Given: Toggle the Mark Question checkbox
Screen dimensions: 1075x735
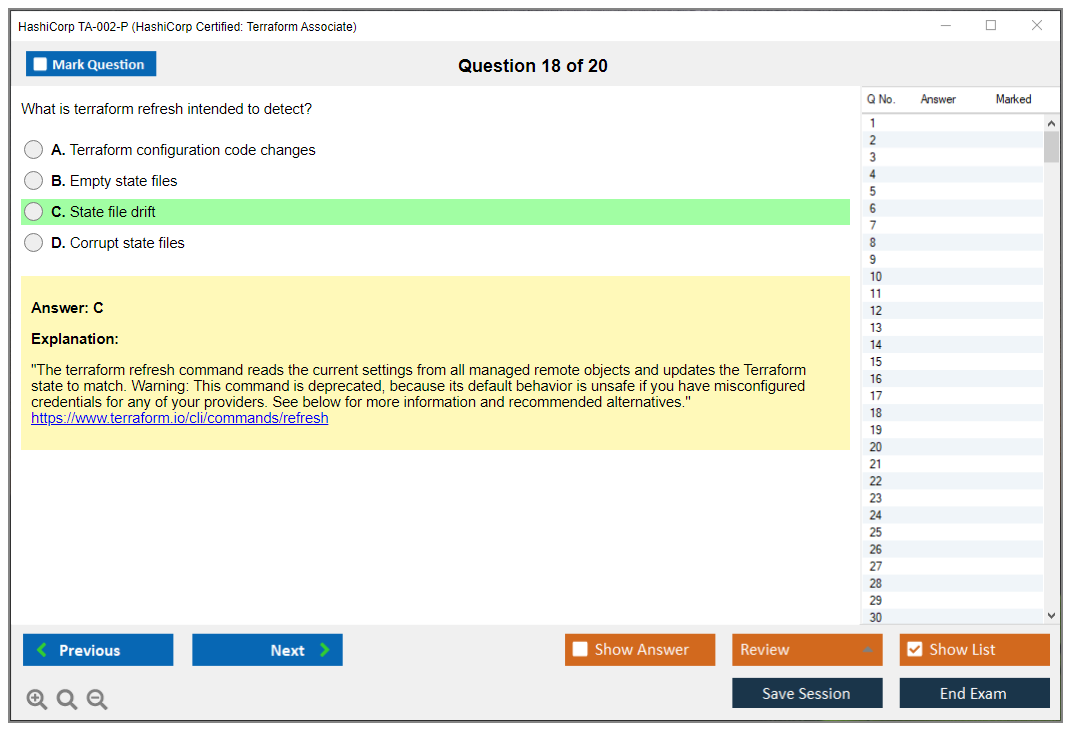Looking at the screenshot, I should [41, 65].
